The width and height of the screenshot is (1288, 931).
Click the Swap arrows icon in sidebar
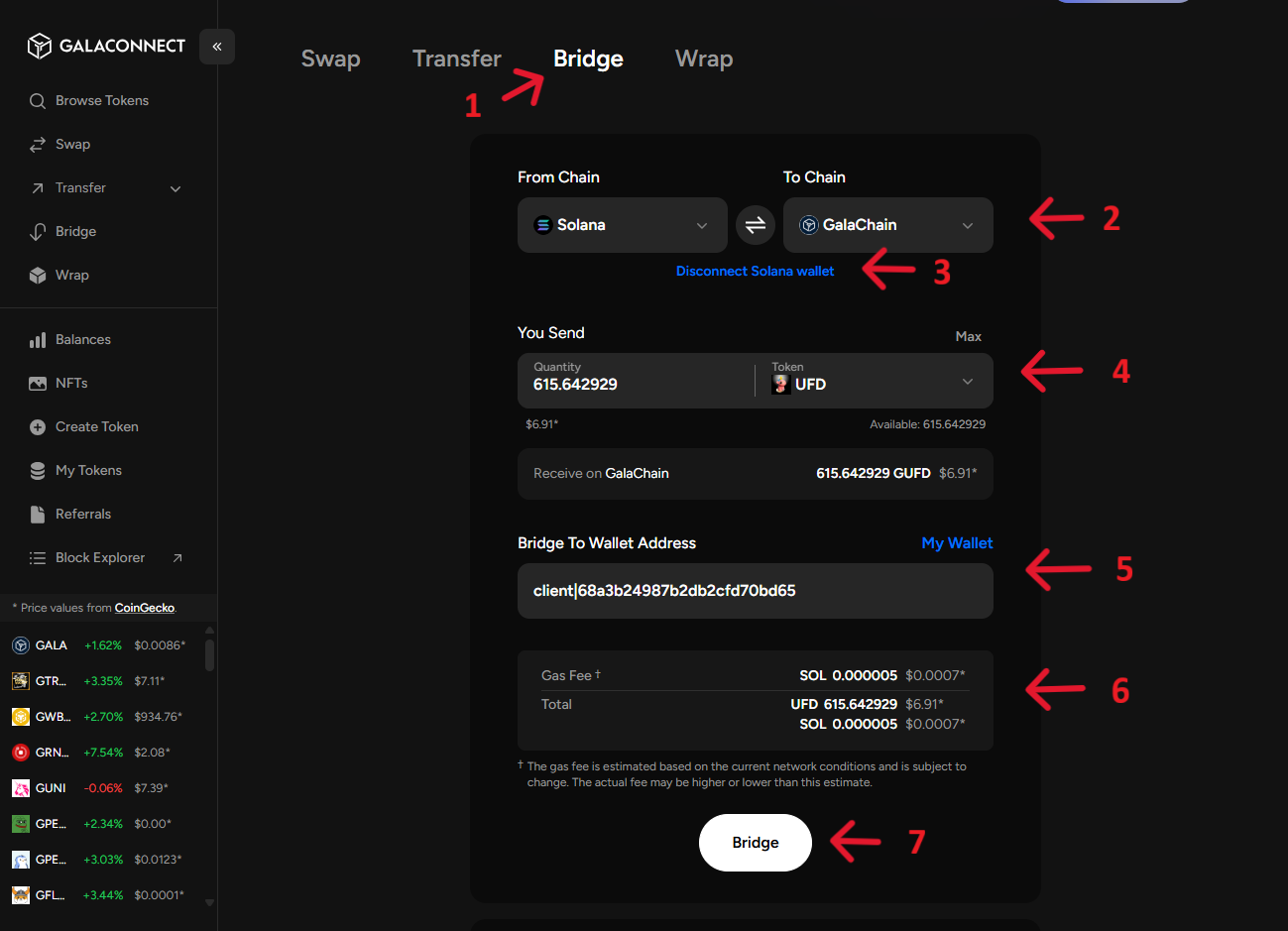(x=38, y=145)
